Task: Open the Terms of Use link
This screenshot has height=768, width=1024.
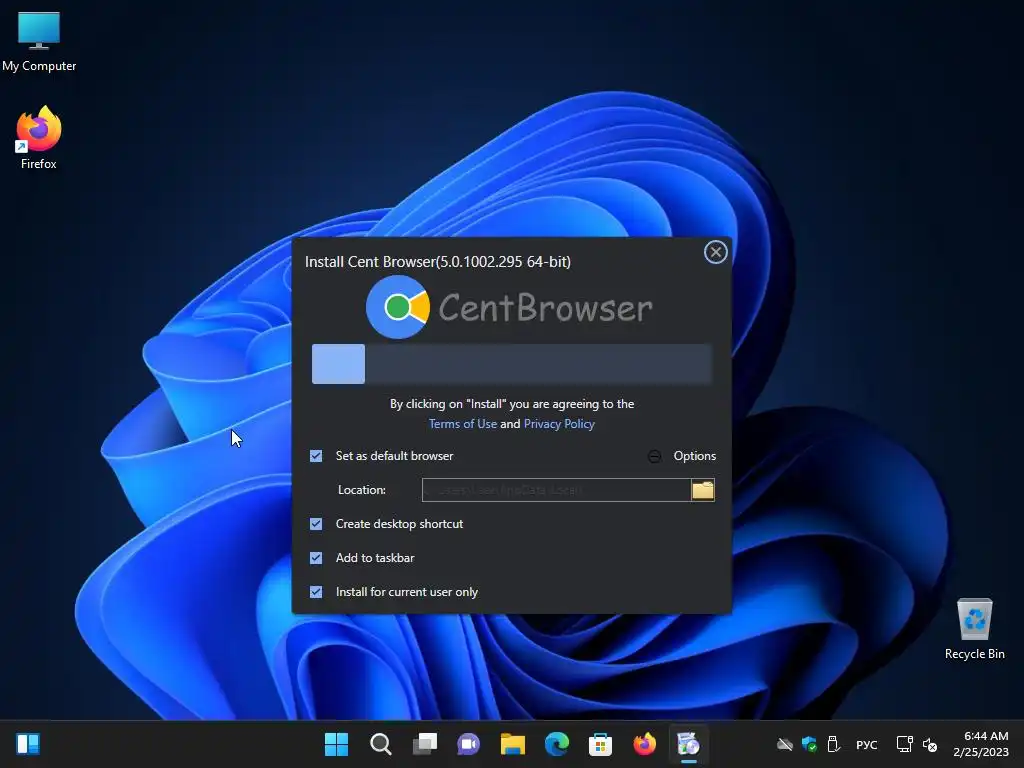Action: point(462,424)
